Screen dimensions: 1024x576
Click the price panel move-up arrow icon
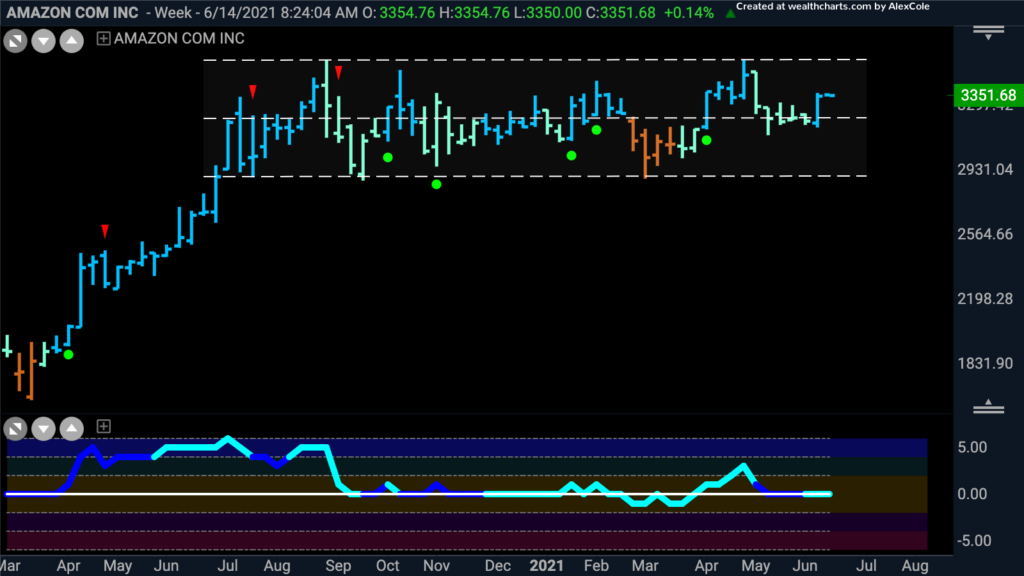coord(72,42)
